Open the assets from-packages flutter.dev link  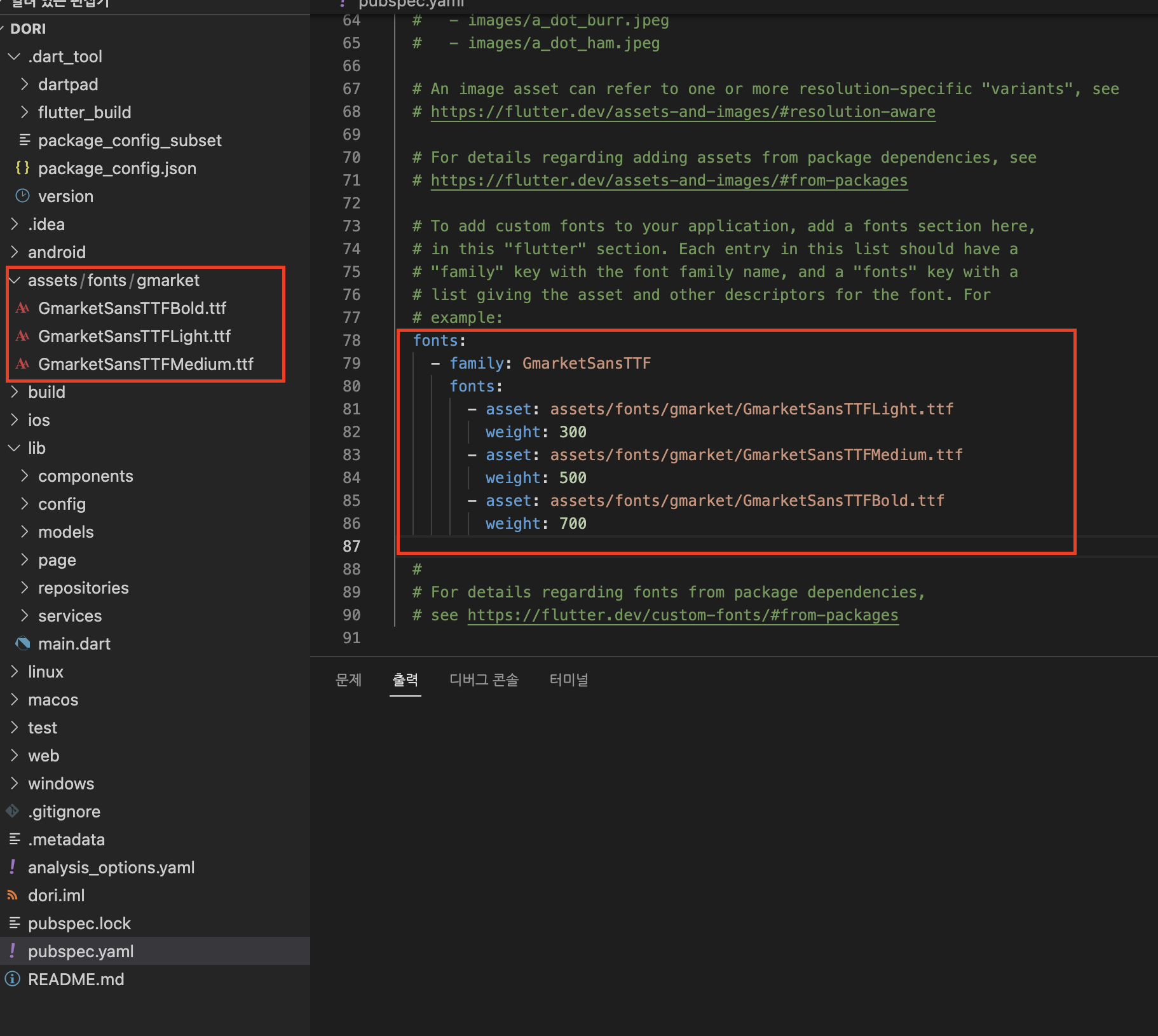tap(669, 181)
